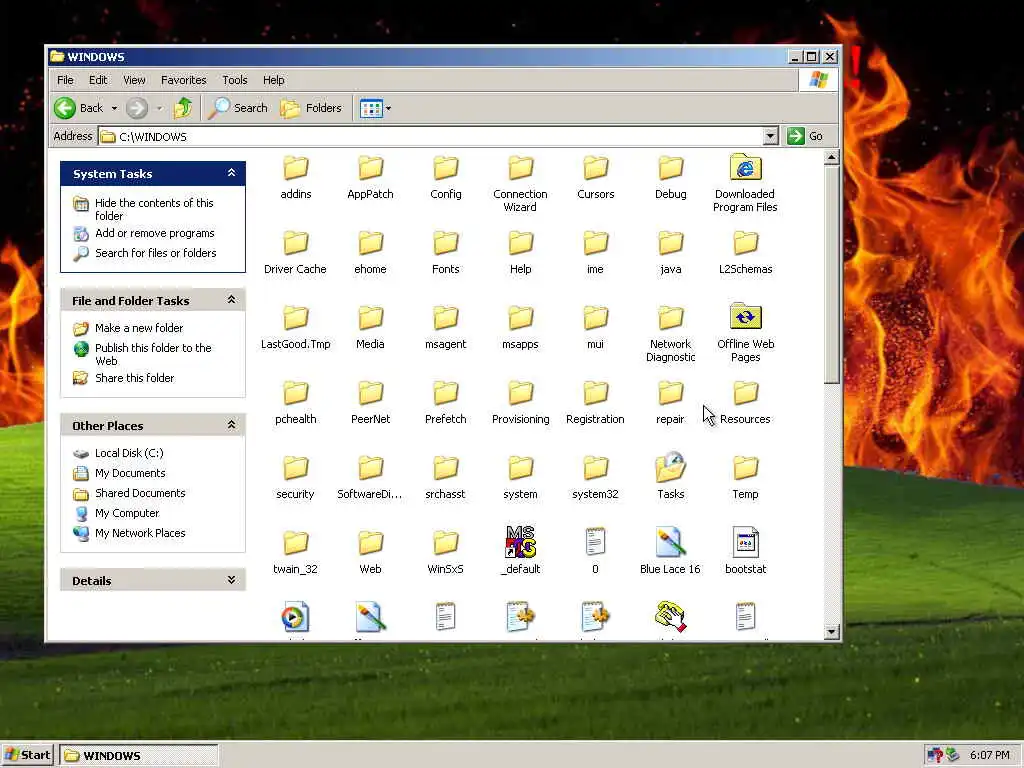The height and width of the screenshot is (768, 1024).
Task: Click the Views toolbar icon
Action: pos(372,108)
